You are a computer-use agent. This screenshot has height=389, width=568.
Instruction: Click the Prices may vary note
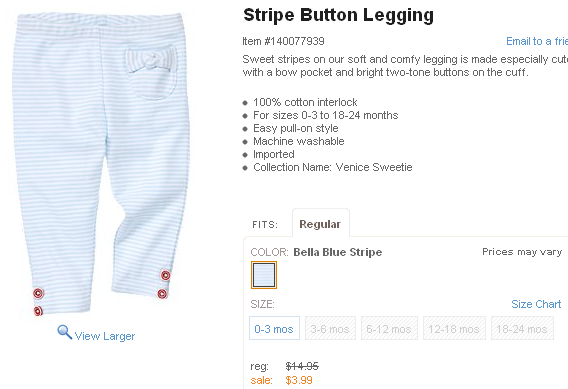point(522,252)
